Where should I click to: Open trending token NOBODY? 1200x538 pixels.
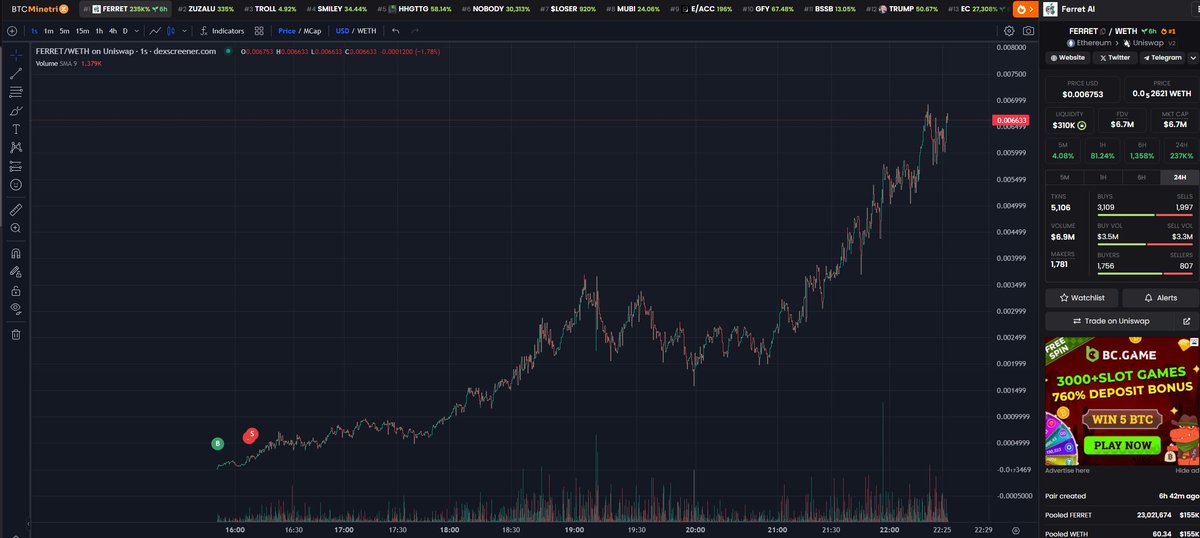click(494, 9)
